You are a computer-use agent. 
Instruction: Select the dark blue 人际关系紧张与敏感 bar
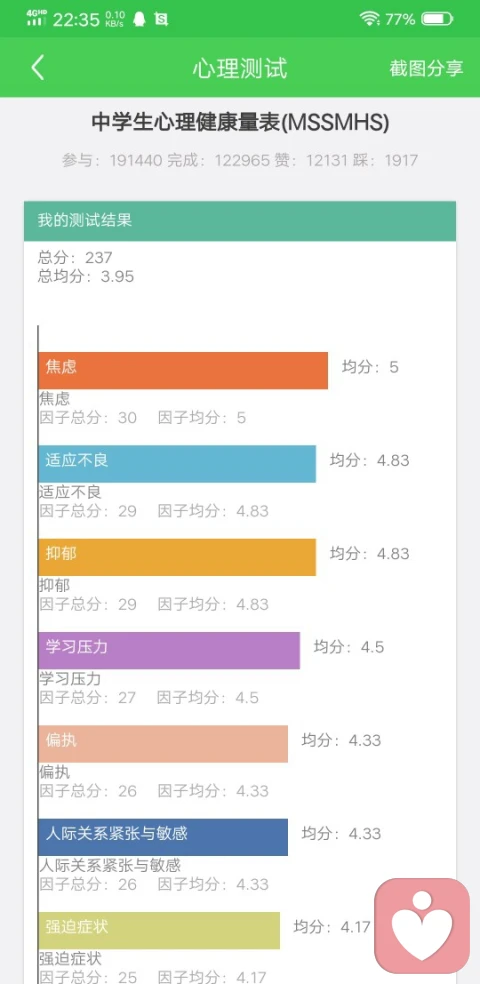pos(163,837)
